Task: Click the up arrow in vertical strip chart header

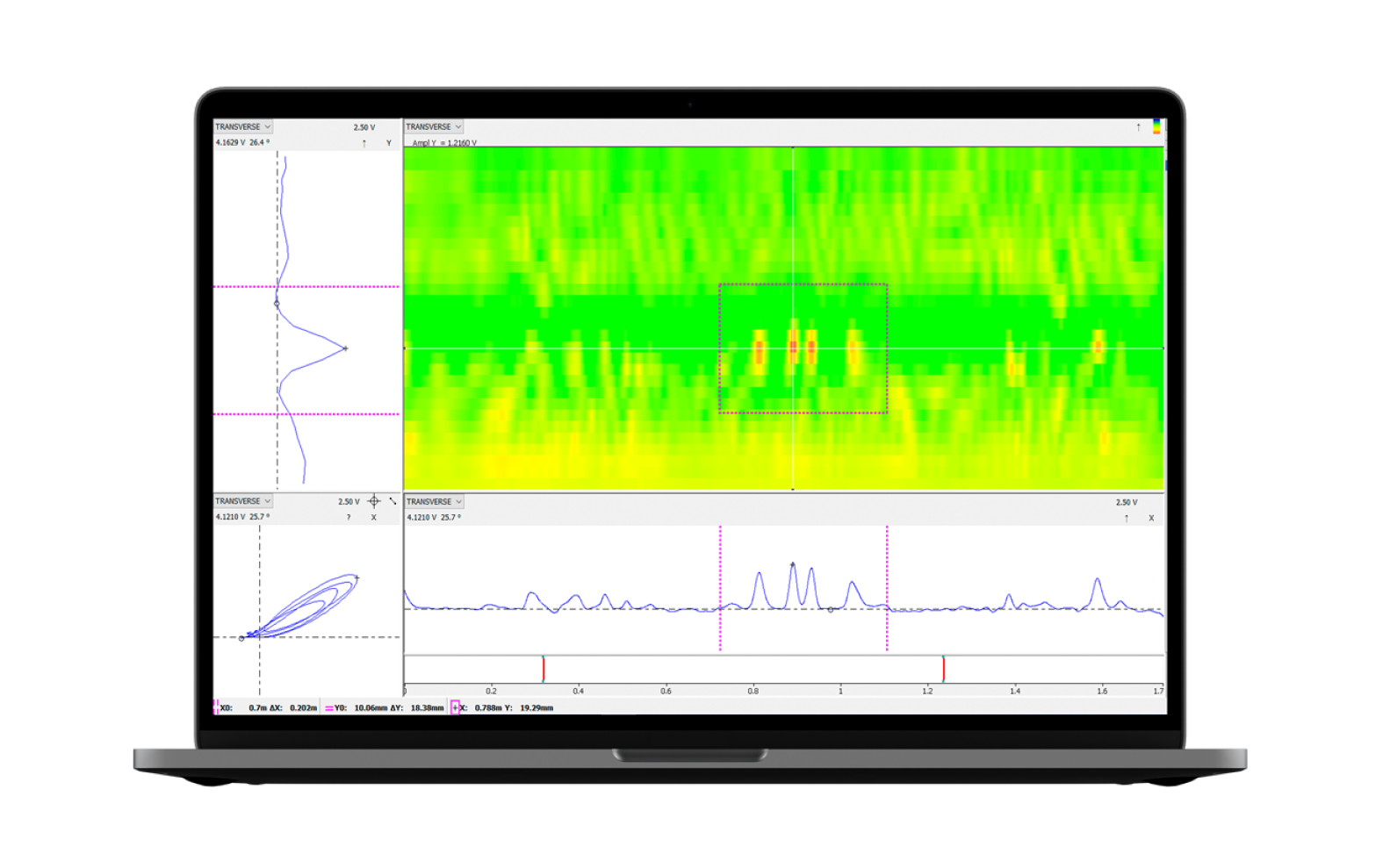Action: pyautogui.click(x=364, y=143)
